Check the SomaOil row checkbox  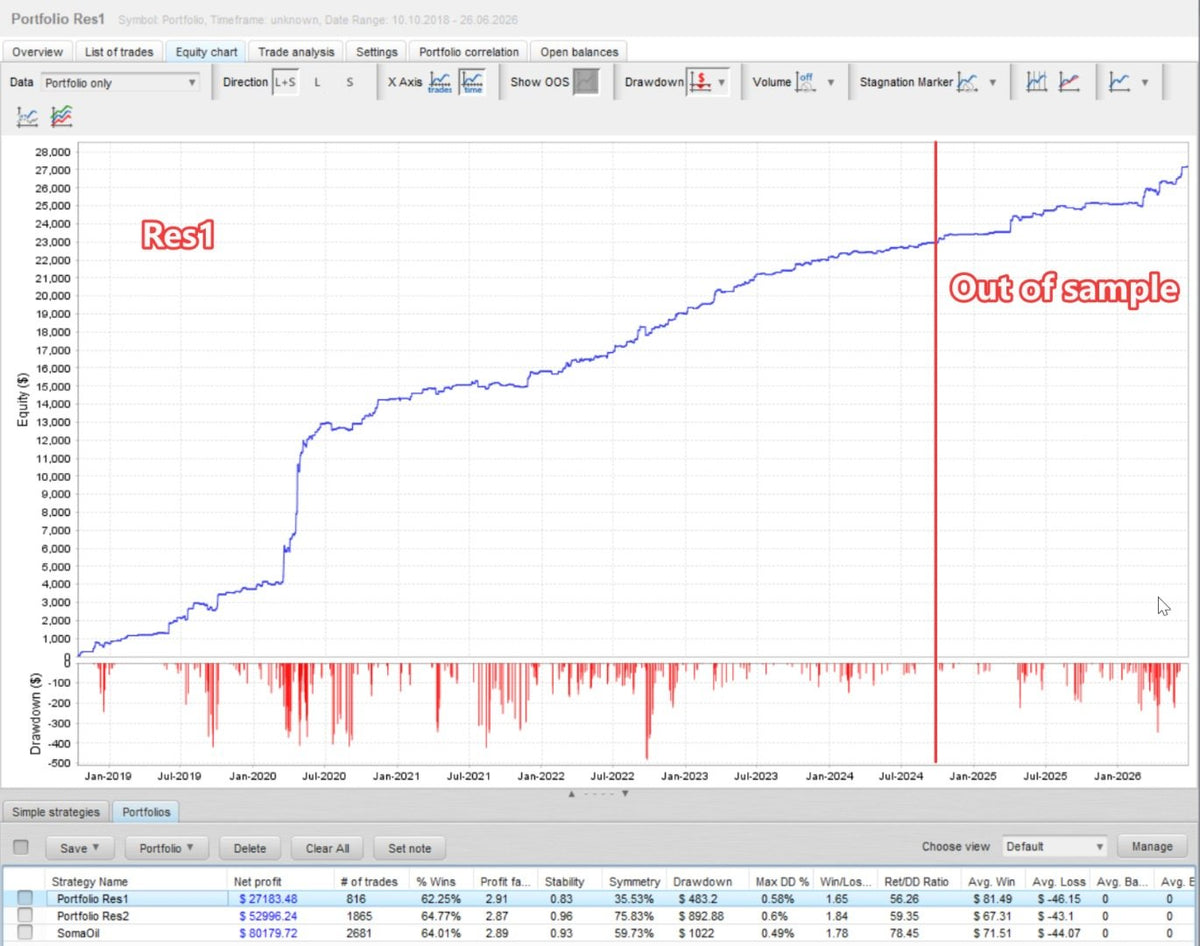click(24, 933)
